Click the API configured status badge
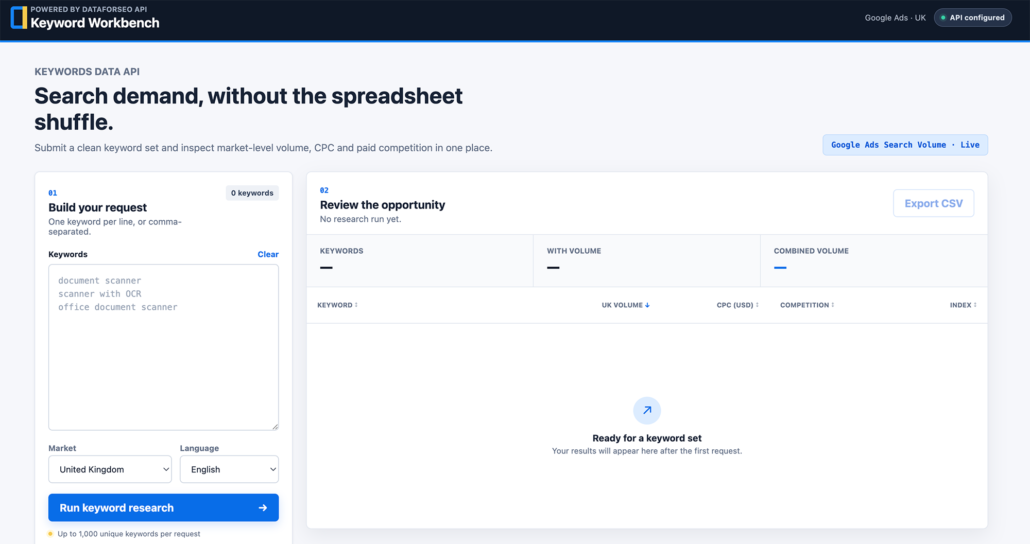The width and height of the screenshot is (1030, 544). point(973,18)
